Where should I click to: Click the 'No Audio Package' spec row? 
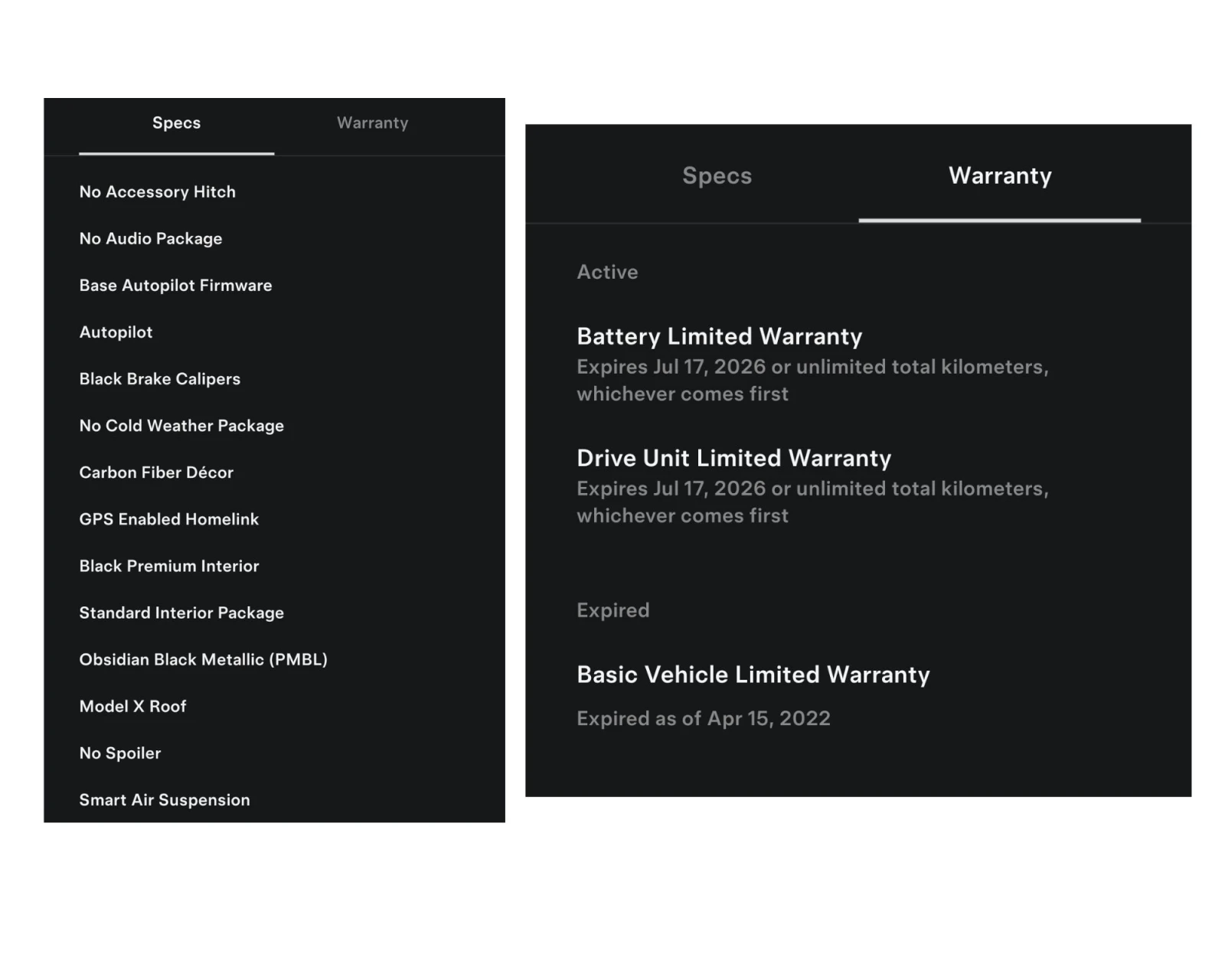click(151, 239)
